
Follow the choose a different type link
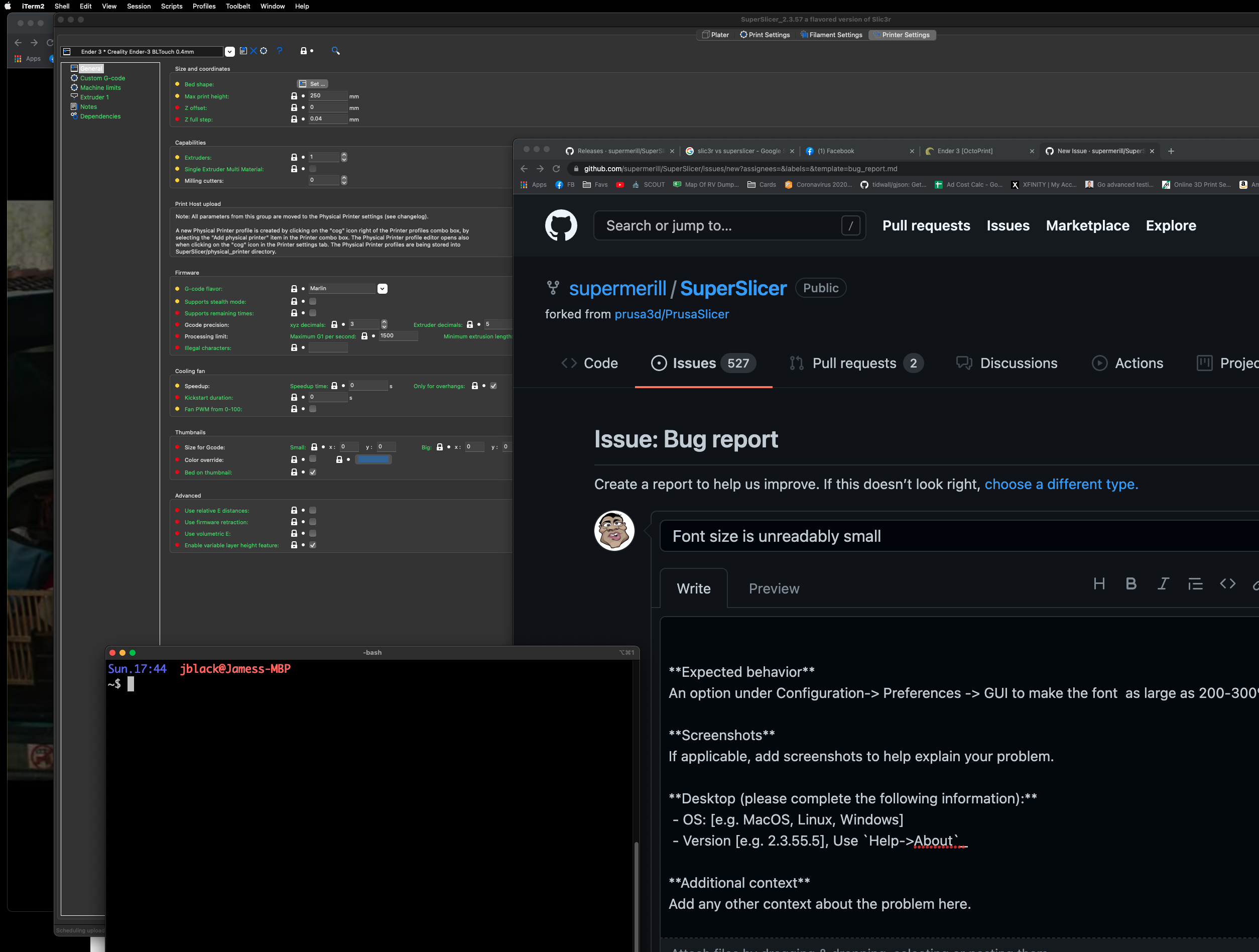(1061, 485)
